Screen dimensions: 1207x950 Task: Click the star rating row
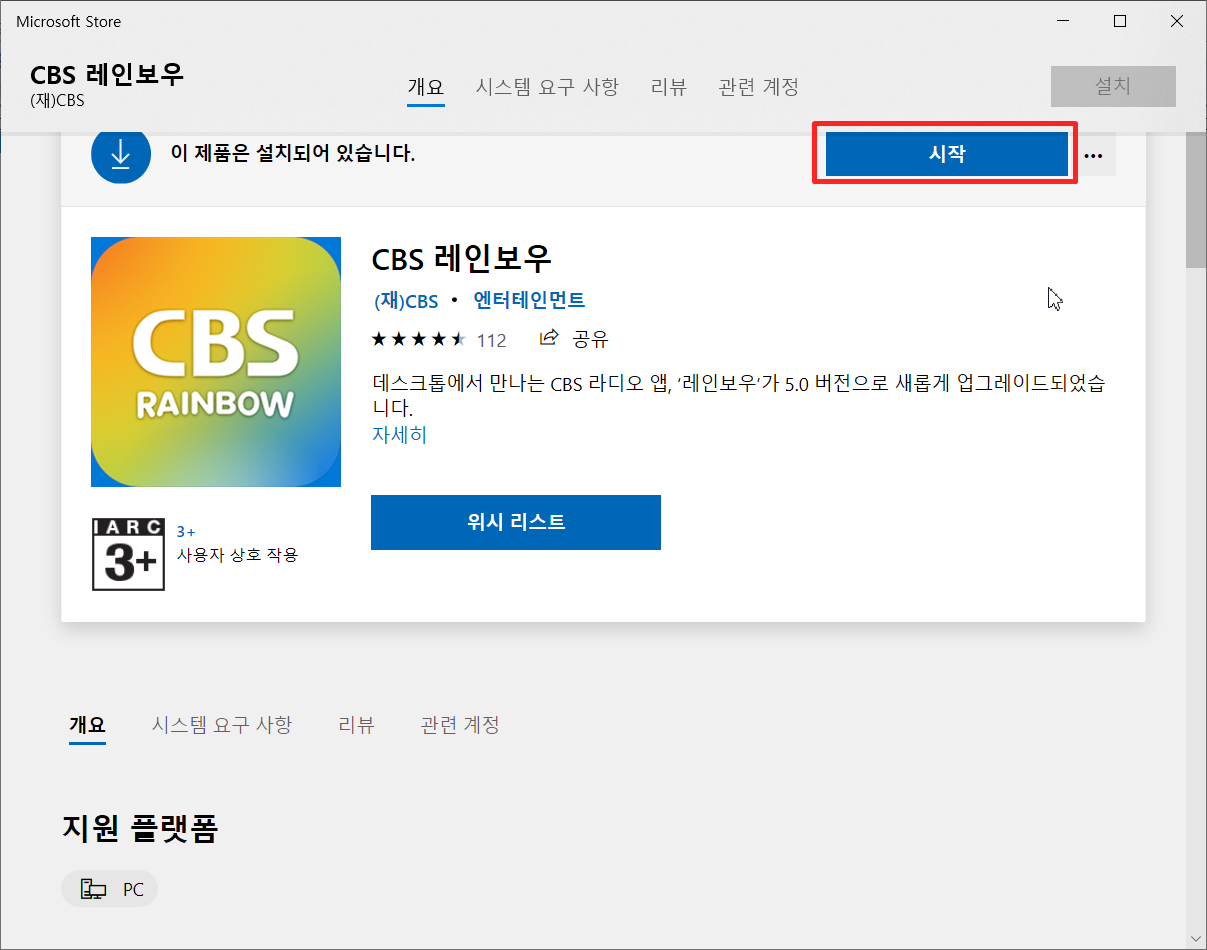419,339
